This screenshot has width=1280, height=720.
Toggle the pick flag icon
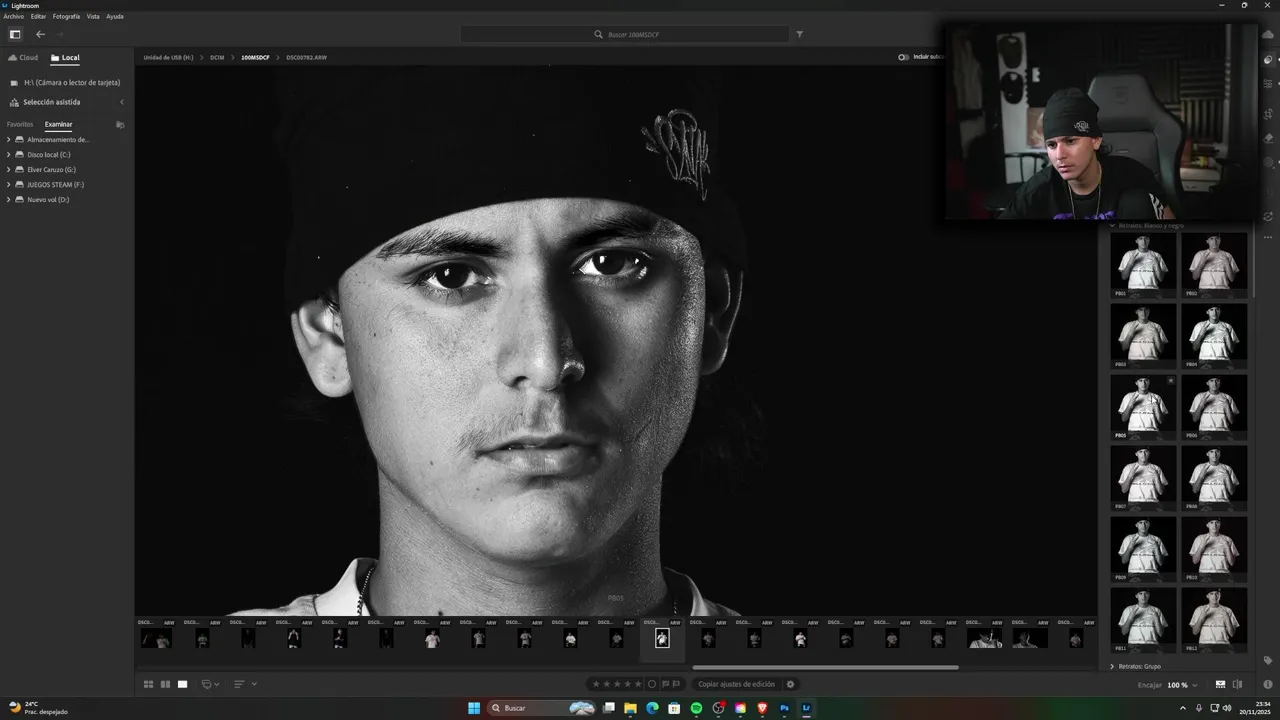(665, 684)
